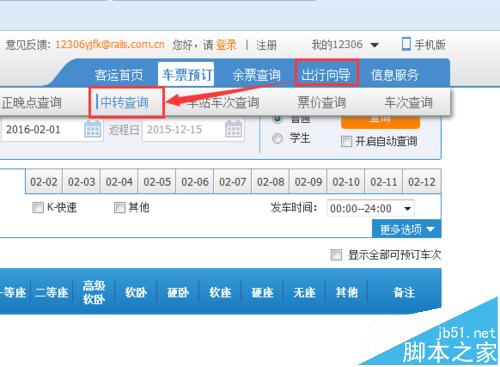
Task: Select the 学生 radio button
Action: coord(277,138)
